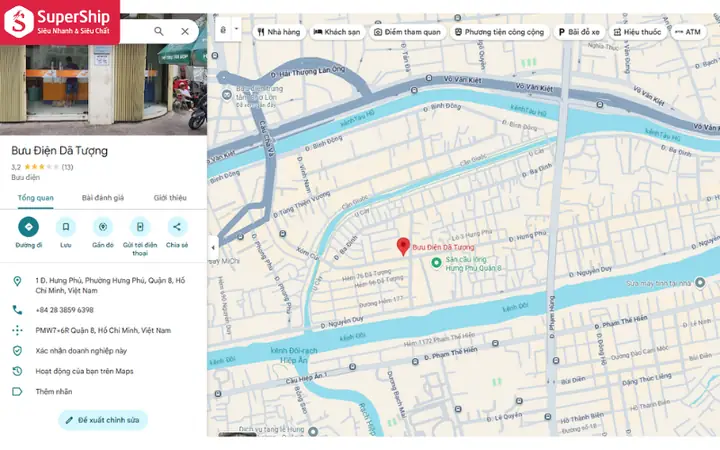Select the red Bưu Điện Dã Tượng map pin
This screenshot has height=450, width=720.
point(403,247)
